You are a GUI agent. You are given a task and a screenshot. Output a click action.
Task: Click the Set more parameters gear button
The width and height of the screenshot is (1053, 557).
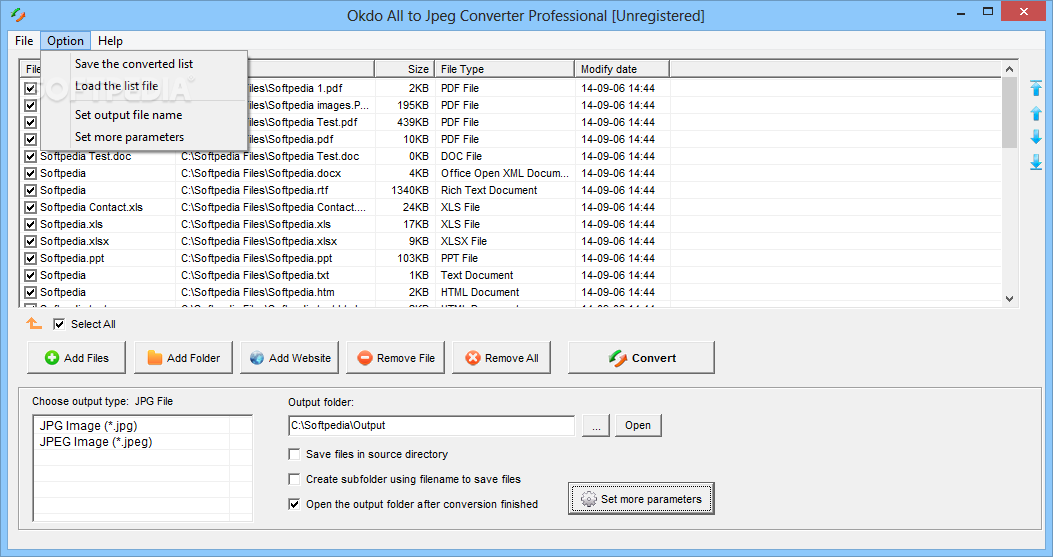tap(641, 499)
